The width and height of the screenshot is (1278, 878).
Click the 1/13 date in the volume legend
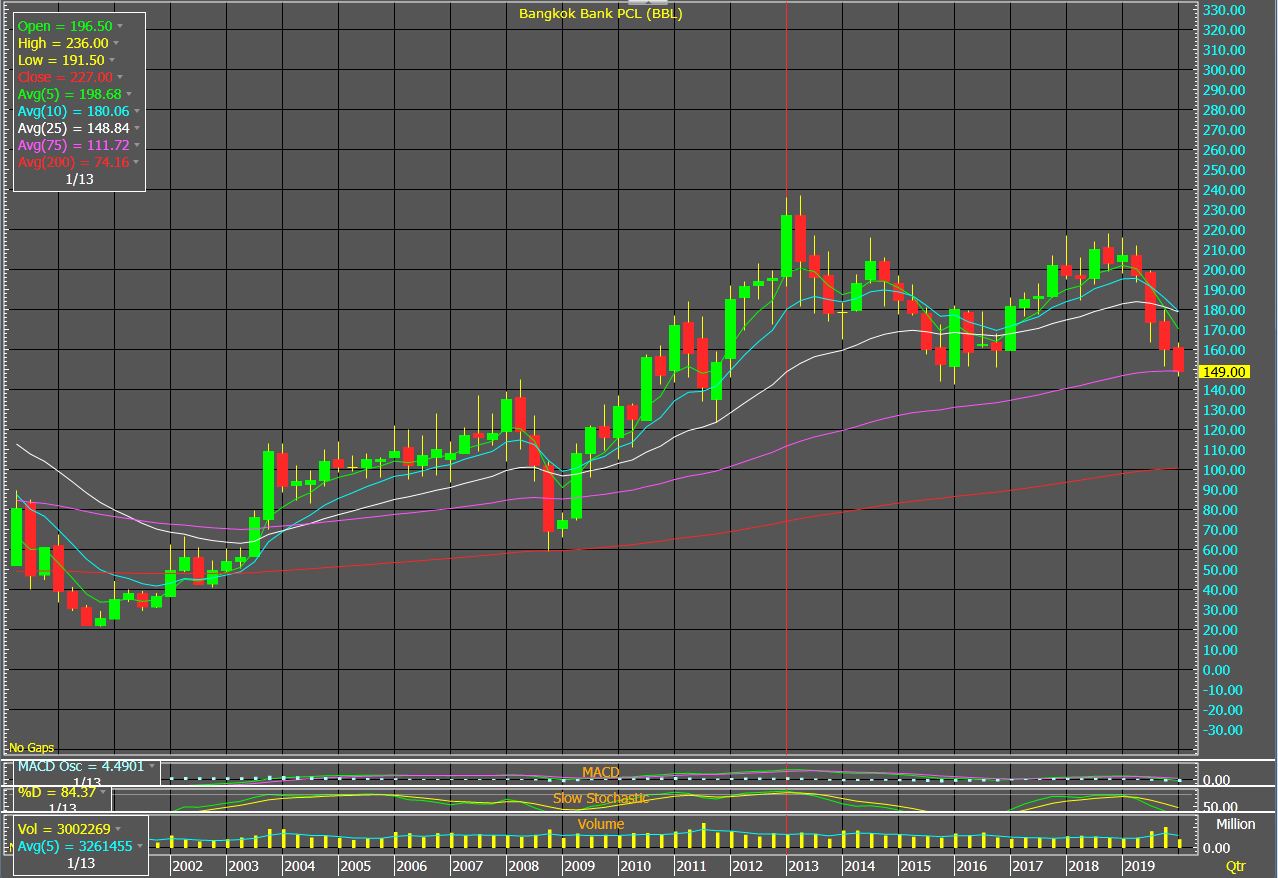coord(79,863)
